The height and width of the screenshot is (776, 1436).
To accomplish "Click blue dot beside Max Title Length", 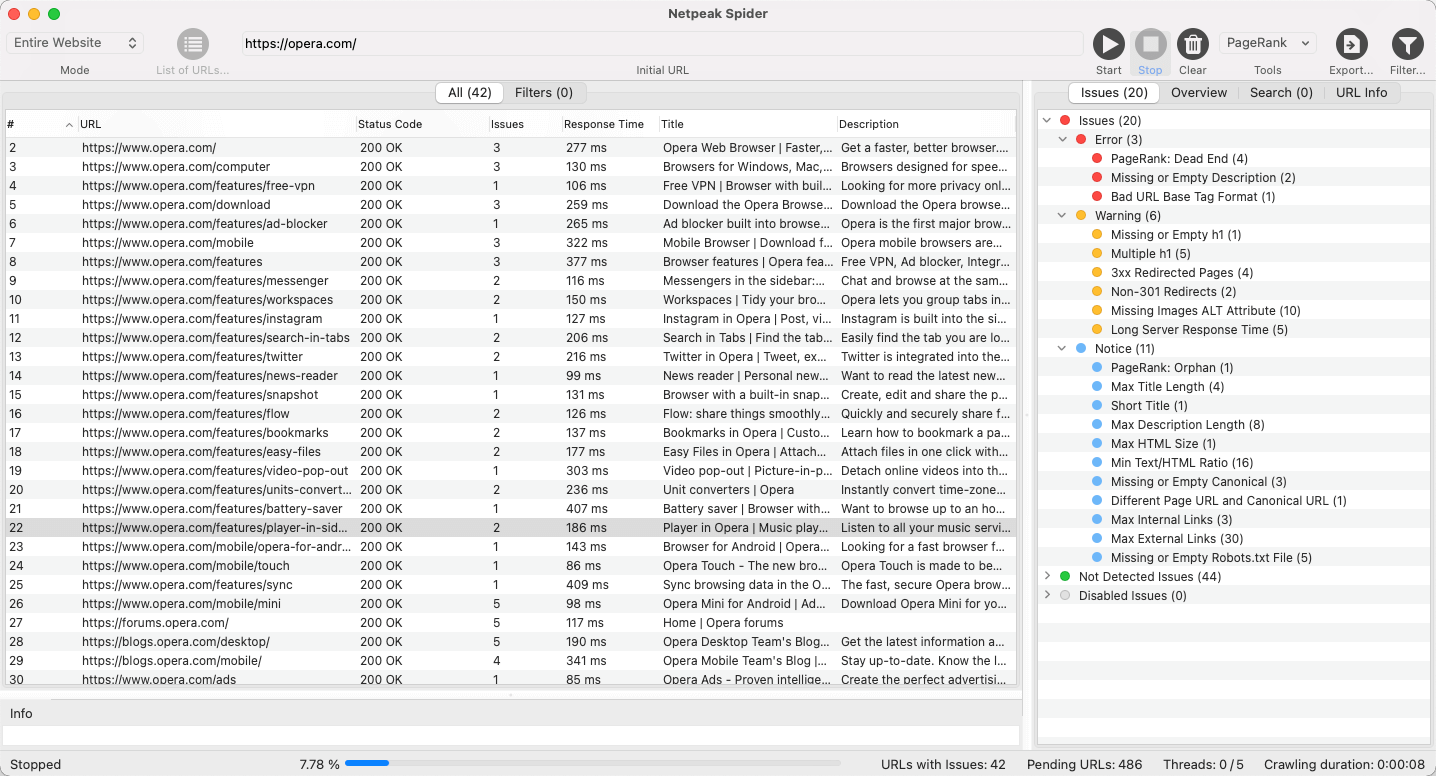I will pos(1097,387).
